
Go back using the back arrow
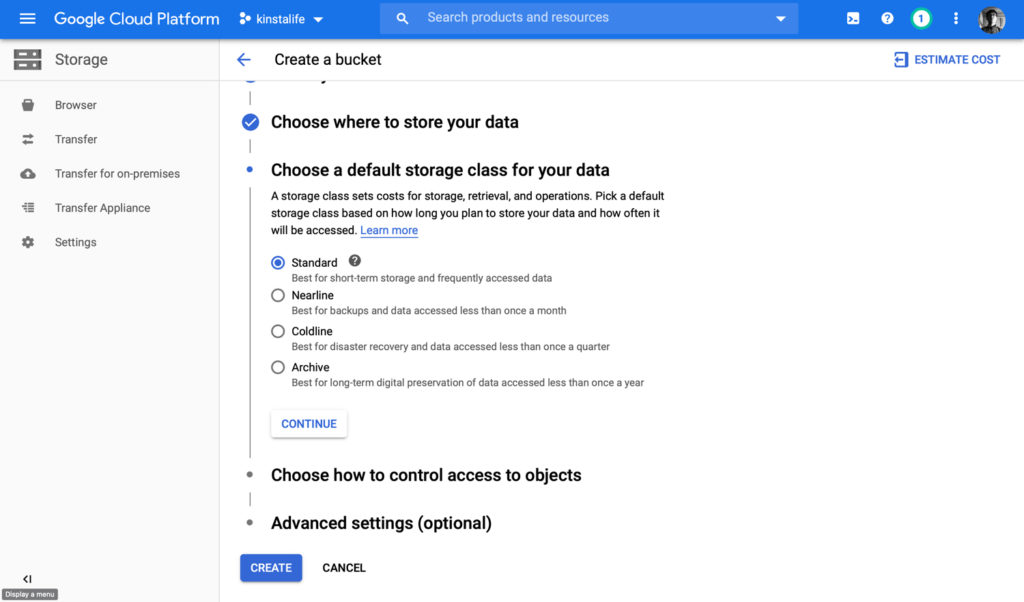243,59
